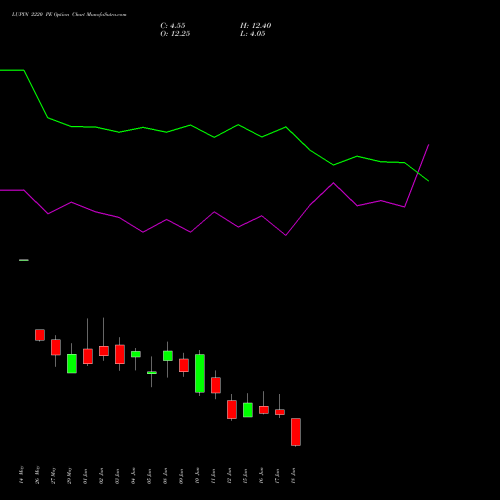The image size is (500, 500).
Task: Click the close value C: 4.55
Action: [173, 26]
